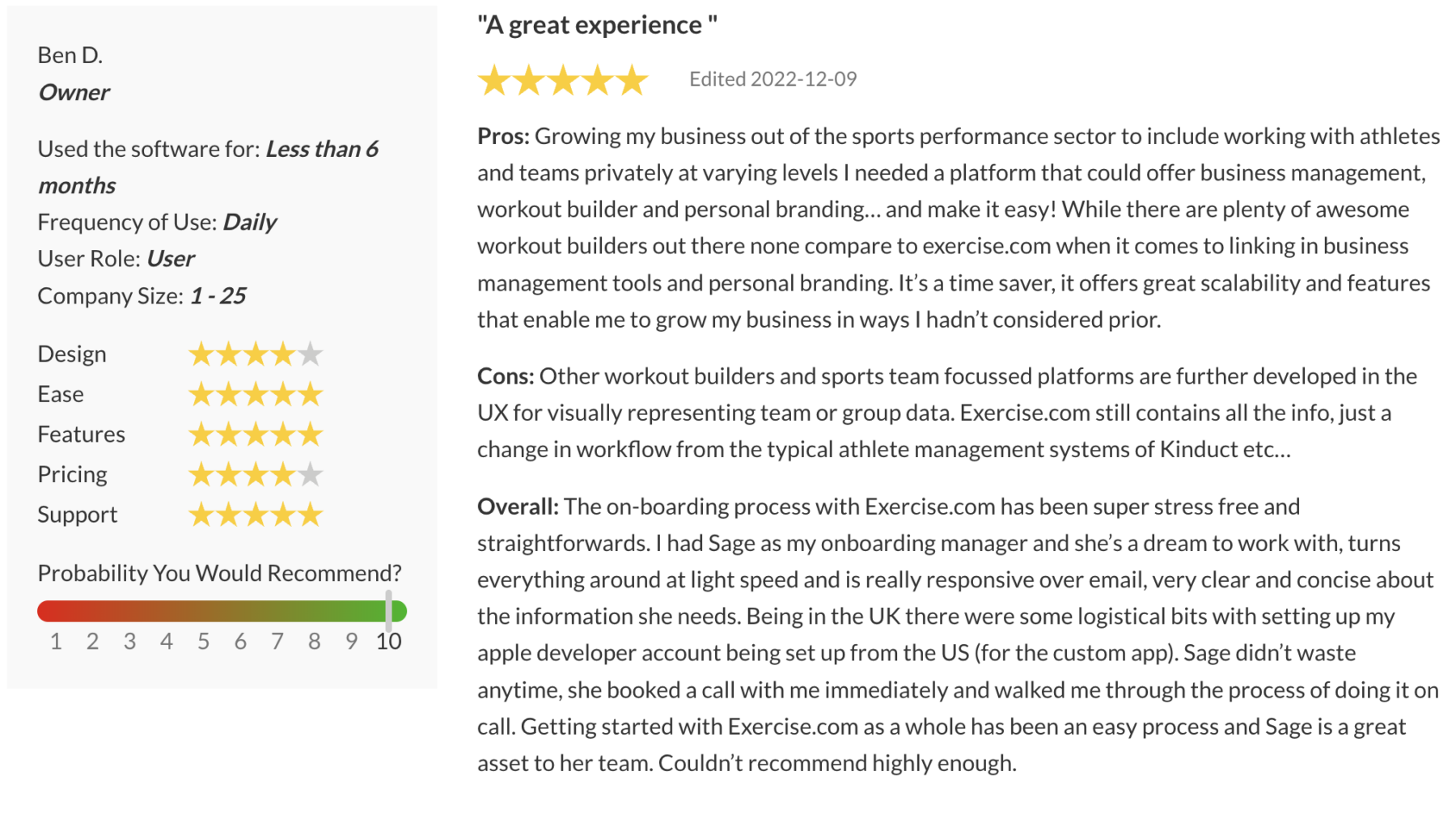Click the recommendation slider handle at 10

pyautogui.click(x=389, y=610)
